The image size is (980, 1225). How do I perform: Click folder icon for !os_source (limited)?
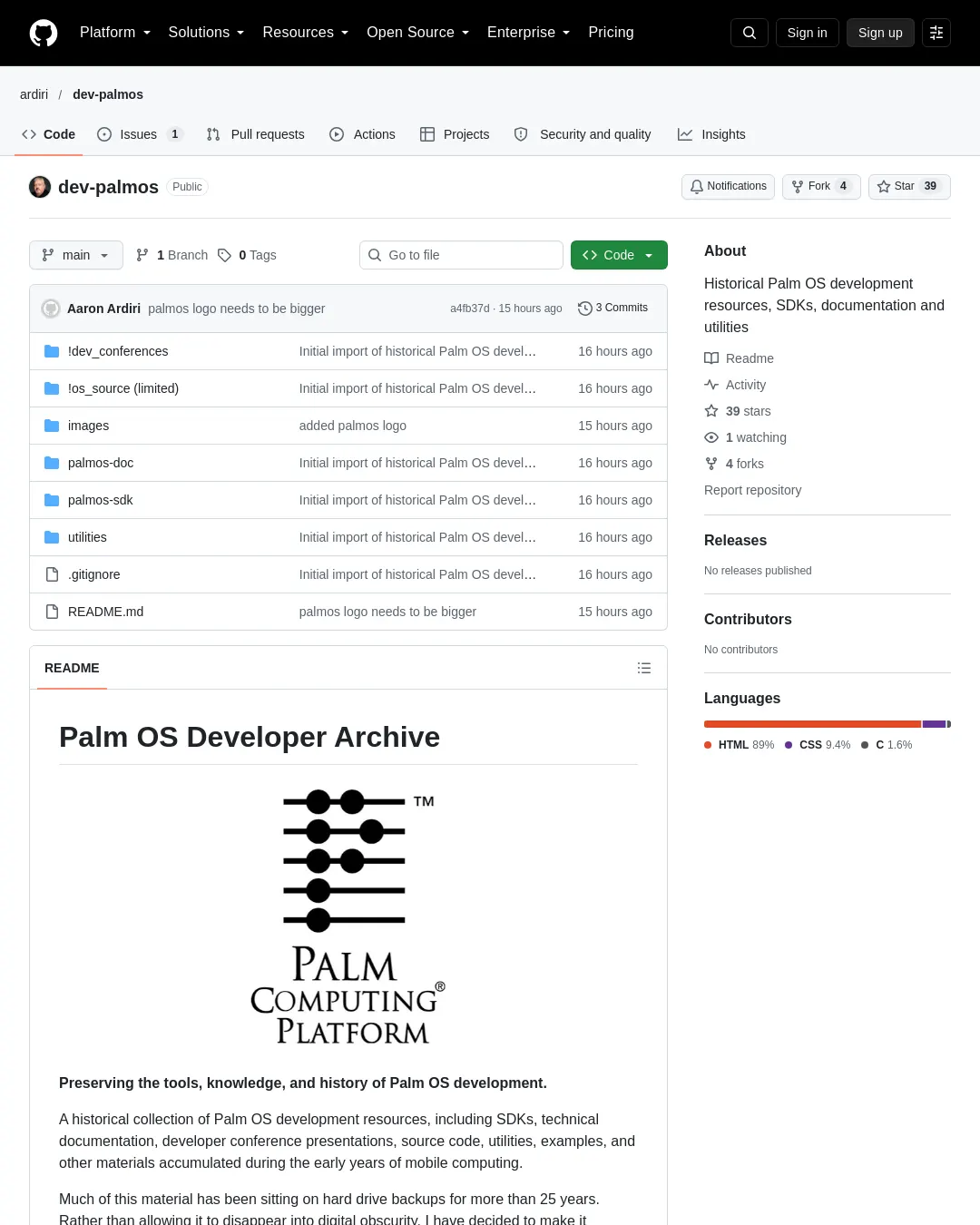click(x=52, y=388)
